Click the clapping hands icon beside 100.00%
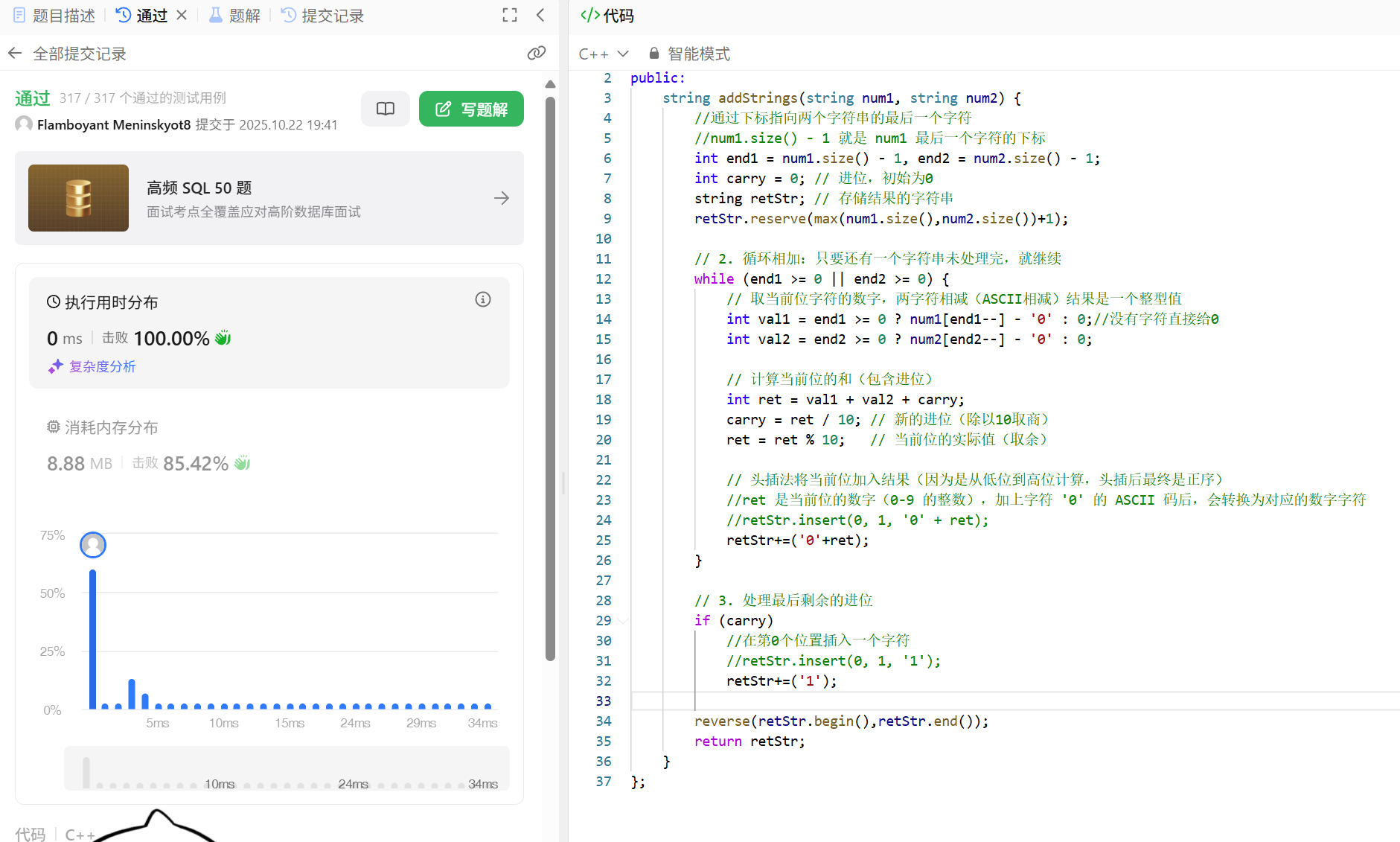The width and height of the screenshot is (1400, 842). [223, 338]
